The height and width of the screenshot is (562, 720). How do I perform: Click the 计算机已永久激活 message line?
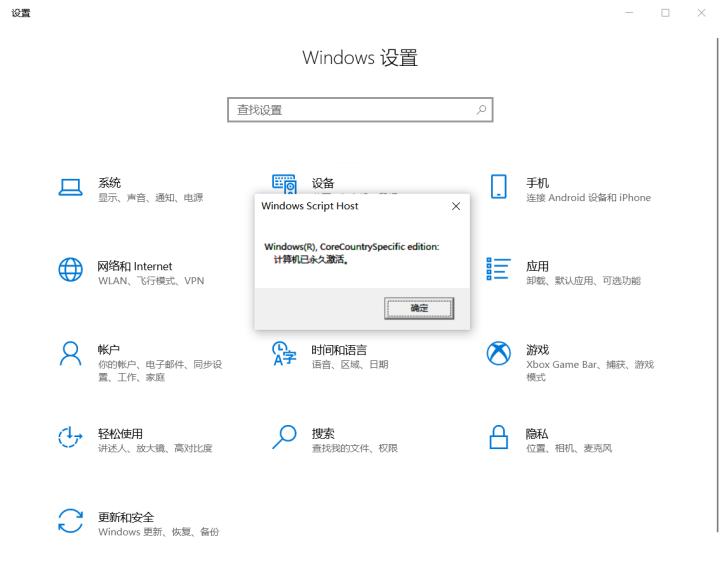coord(311,259)
